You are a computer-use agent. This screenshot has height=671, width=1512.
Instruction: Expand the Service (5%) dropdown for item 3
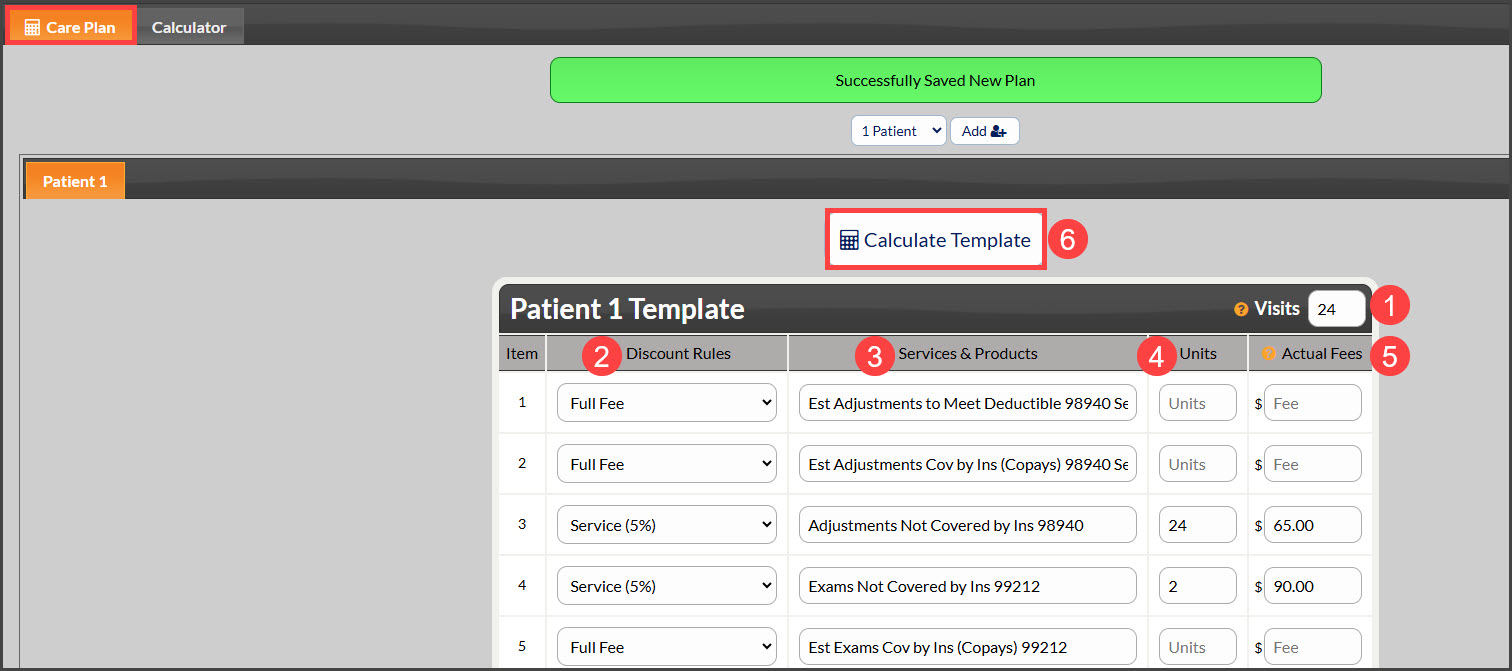click(x=667, y=525)
